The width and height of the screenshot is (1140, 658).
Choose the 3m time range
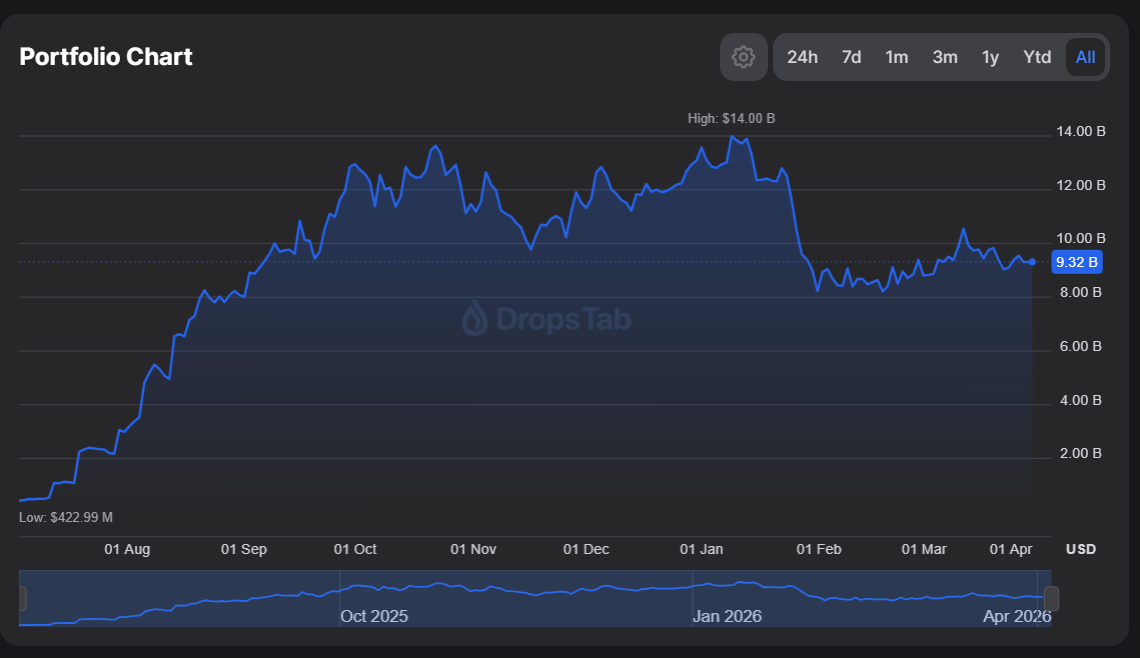[945, 57]
